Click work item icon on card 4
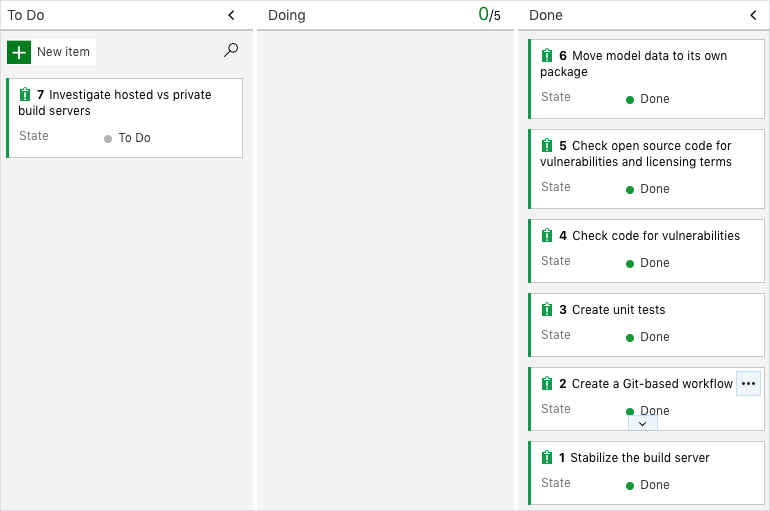This screenshot has height=511, width=770. (547, 236)
